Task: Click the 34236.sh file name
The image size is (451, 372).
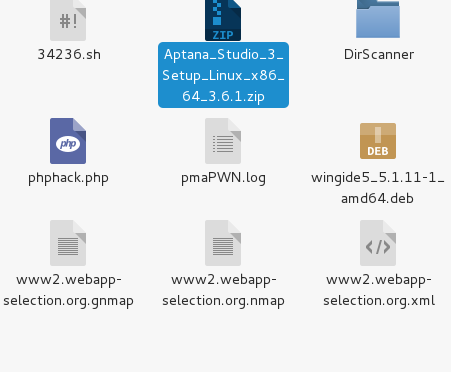Action: [69, 54]
